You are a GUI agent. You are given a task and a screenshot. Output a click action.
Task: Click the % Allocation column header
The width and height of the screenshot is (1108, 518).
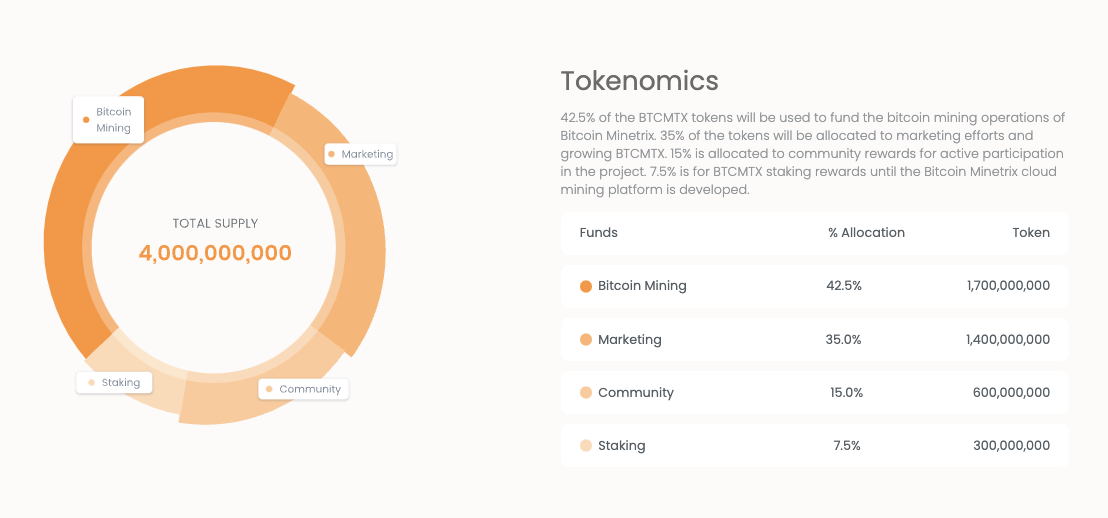(x=866, y=233)
